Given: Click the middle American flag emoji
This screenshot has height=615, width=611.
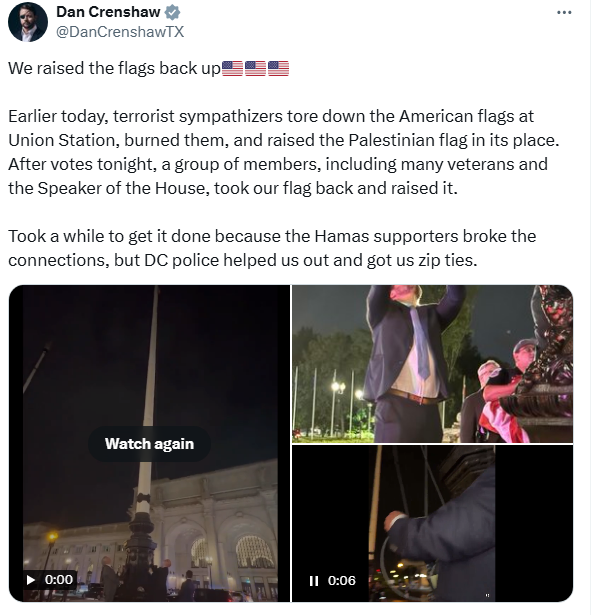Looking at the screenshot, I should tap(255, 69).
